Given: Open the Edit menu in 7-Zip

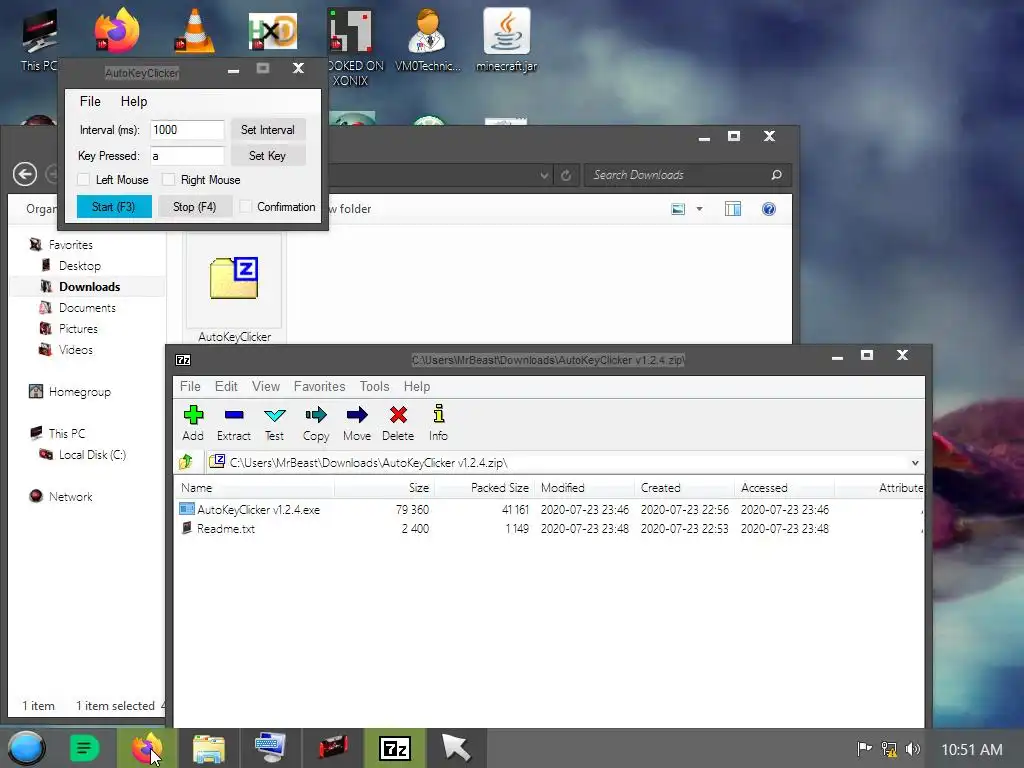Looking at the screenshot, I should coord(226,386).
